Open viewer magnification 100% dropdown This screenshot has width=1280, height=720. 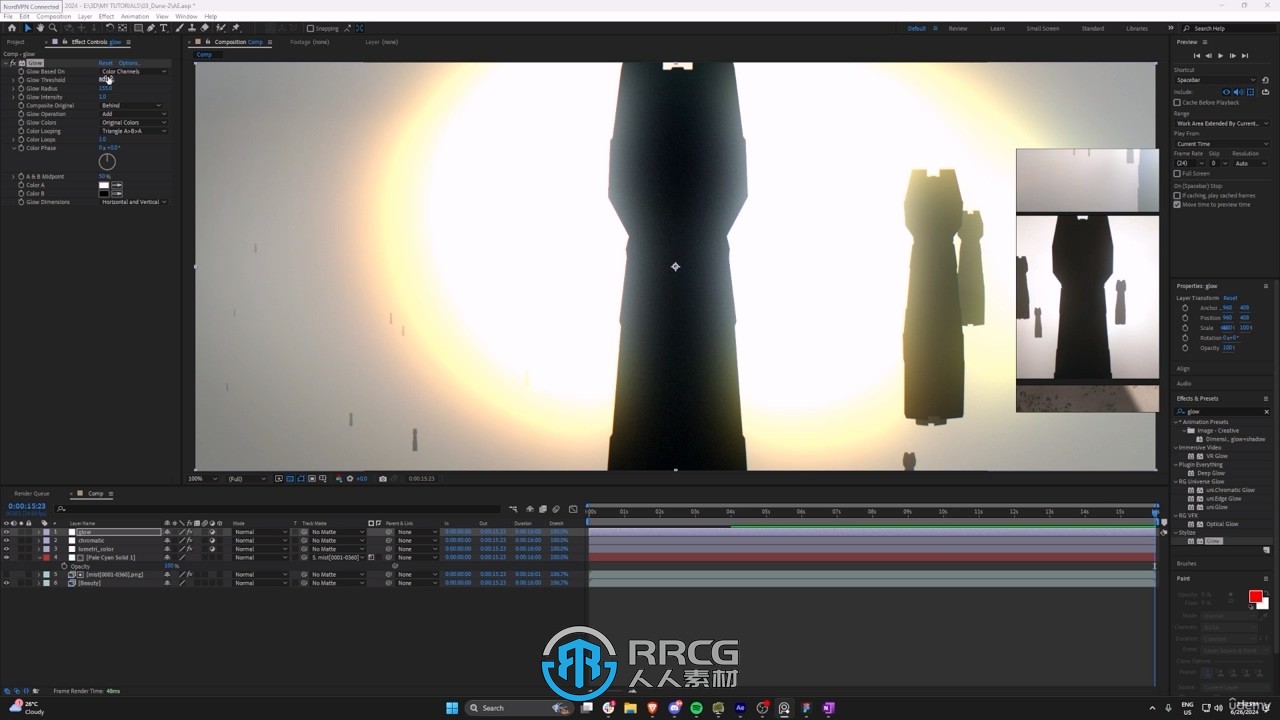[201, 479]
